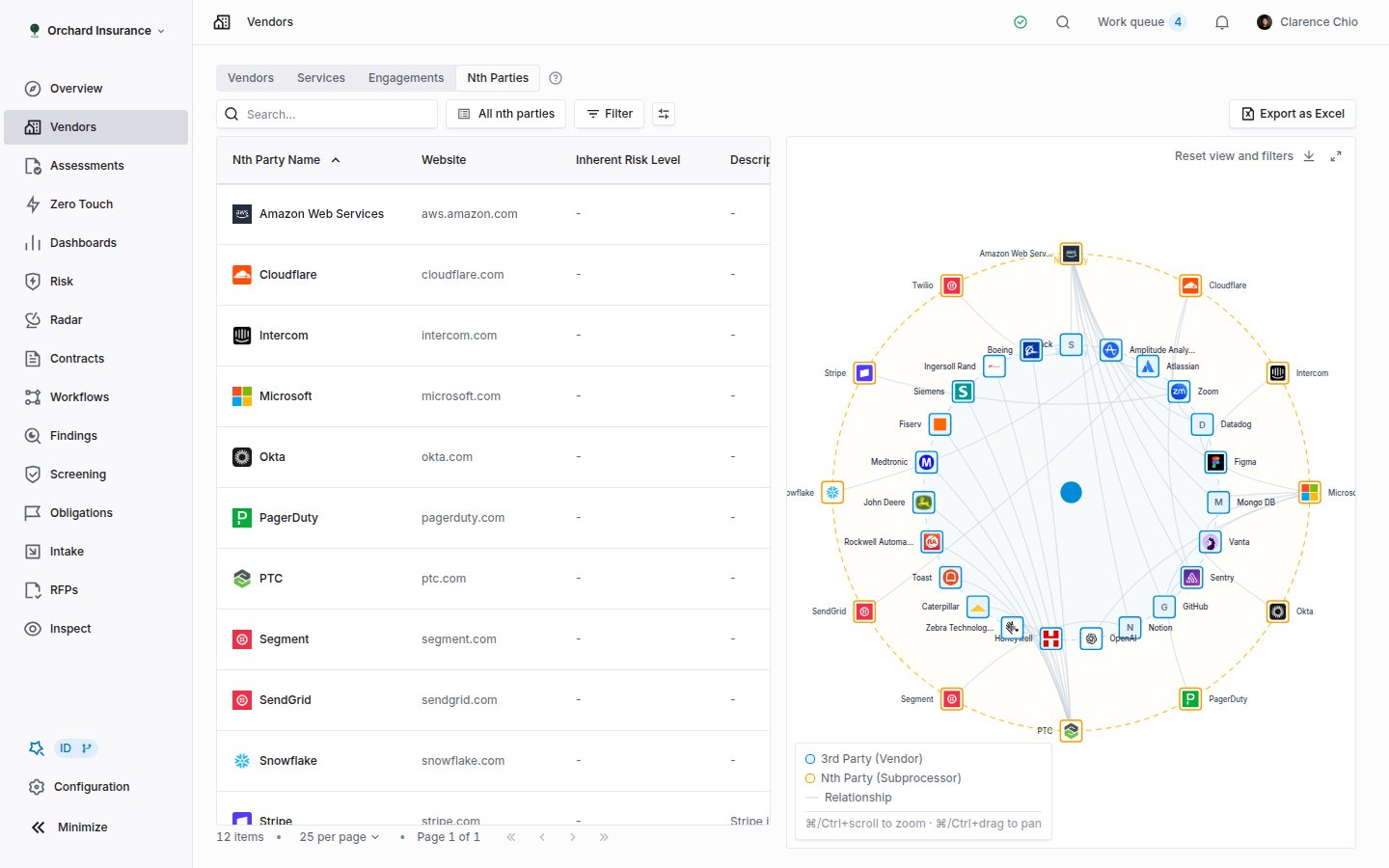The image size is (1389, 868).
Task: Select the Medtronic vendor node
Action: coord(926,463)
